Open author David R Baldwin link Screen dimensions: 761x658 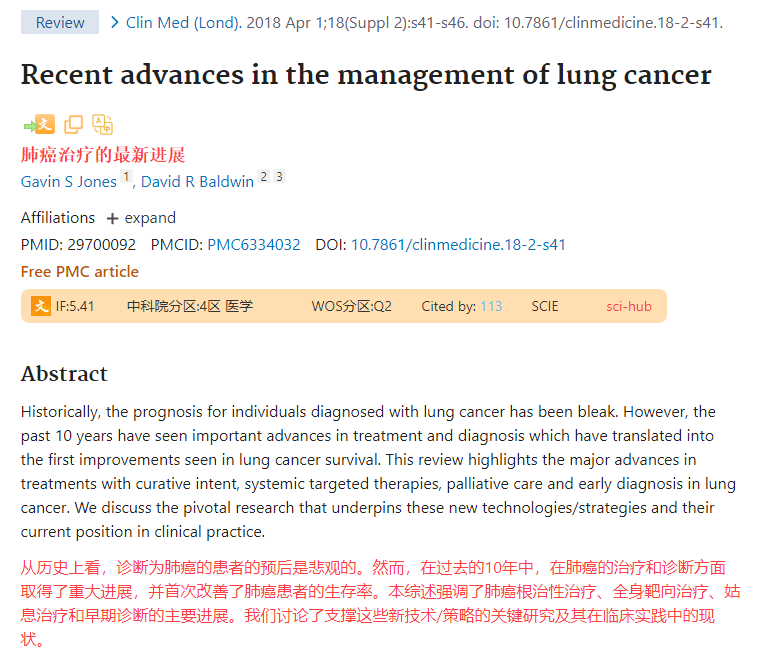pyautogui.click(x=197, y=182)
